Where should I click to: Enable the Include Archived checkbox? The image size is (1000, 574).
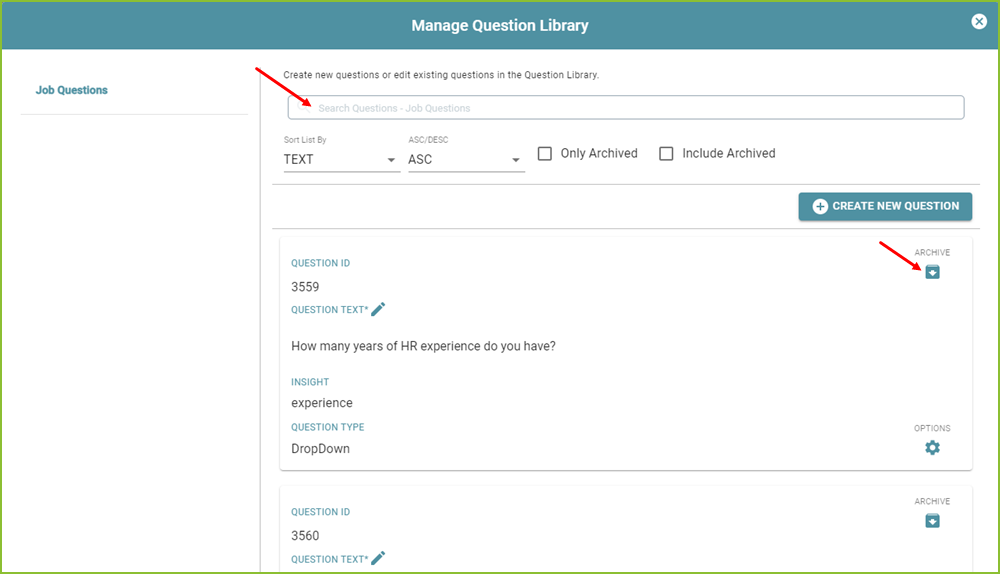click(666, 154)
